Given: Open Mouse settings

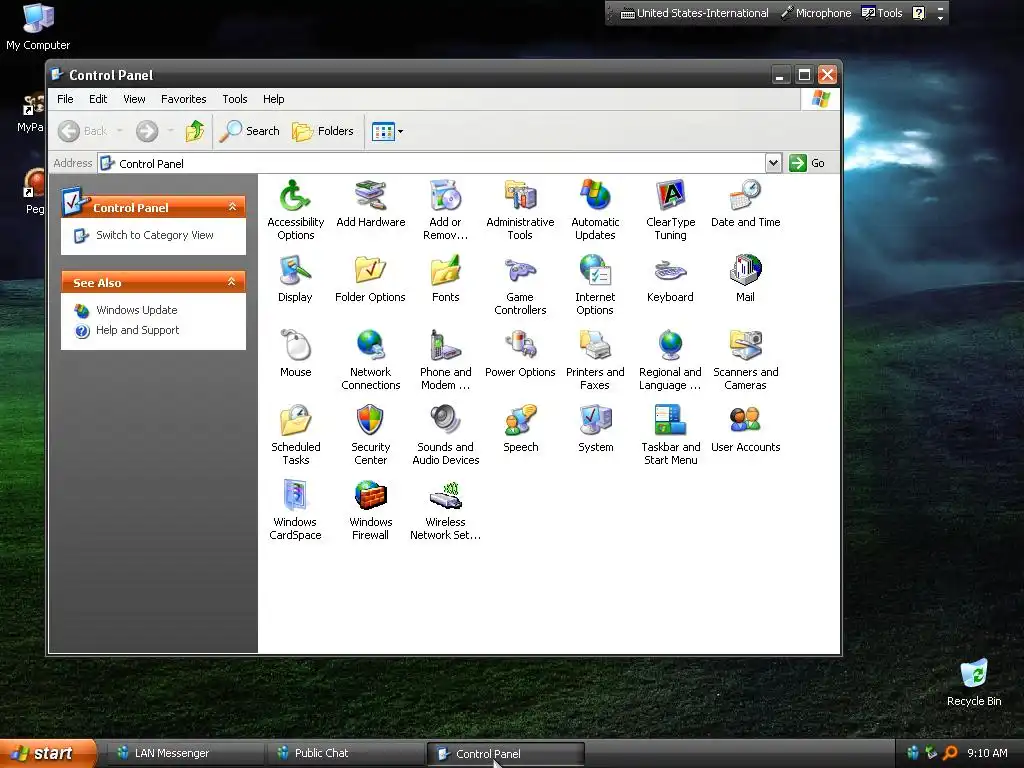Looking at the screenshot, I should point(295,353).
